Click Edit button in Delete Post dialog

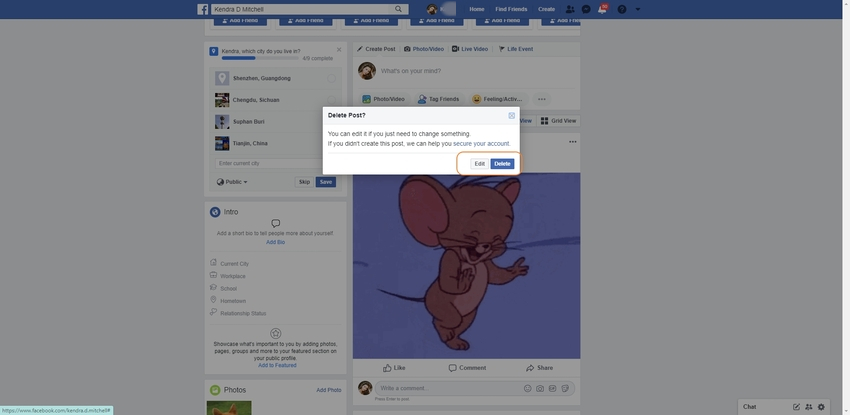tap(480, 164)
